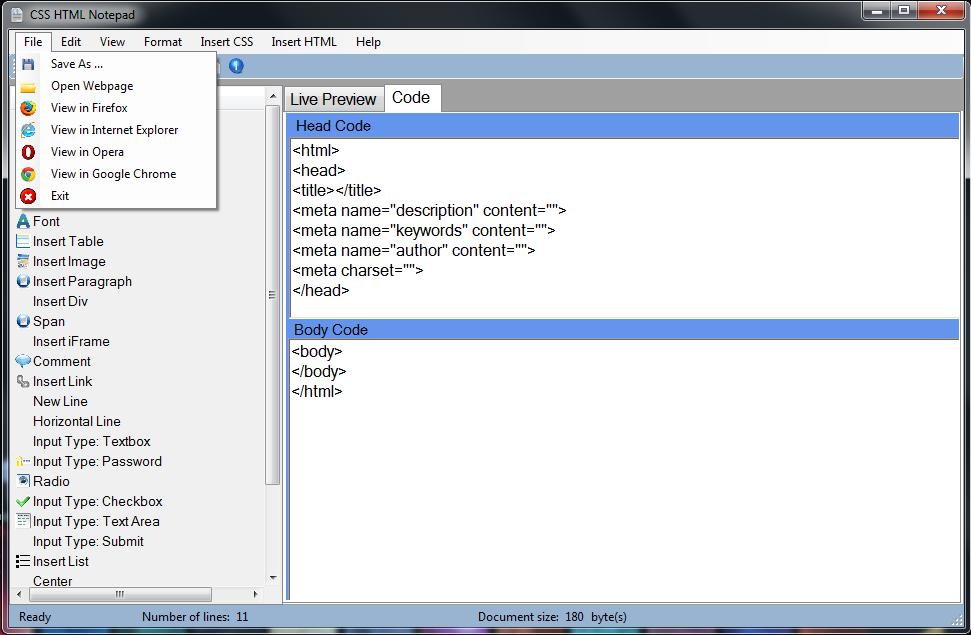Select View in Opera entry

[116, 152]
